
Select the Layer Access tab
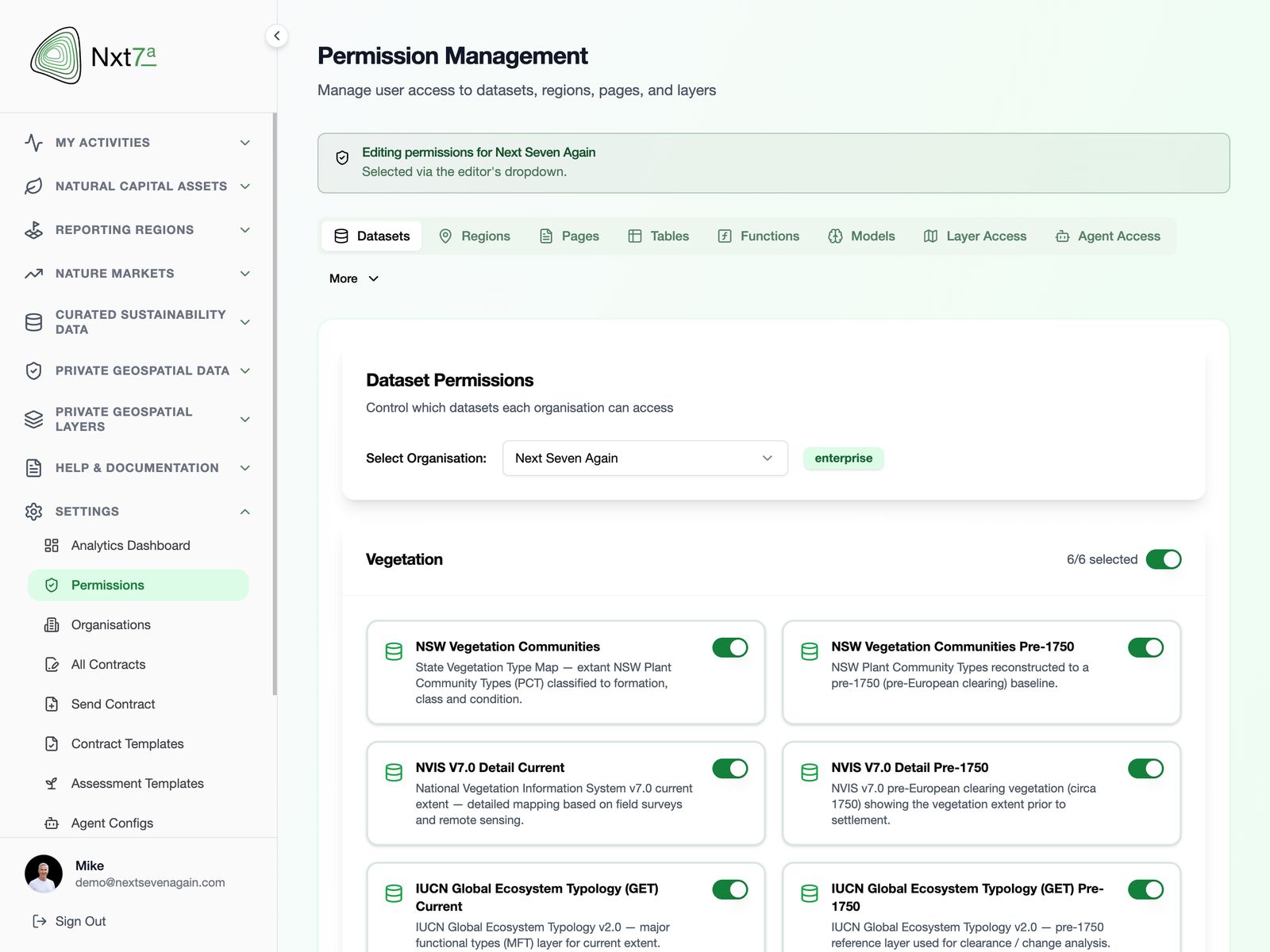click(975, 236)
